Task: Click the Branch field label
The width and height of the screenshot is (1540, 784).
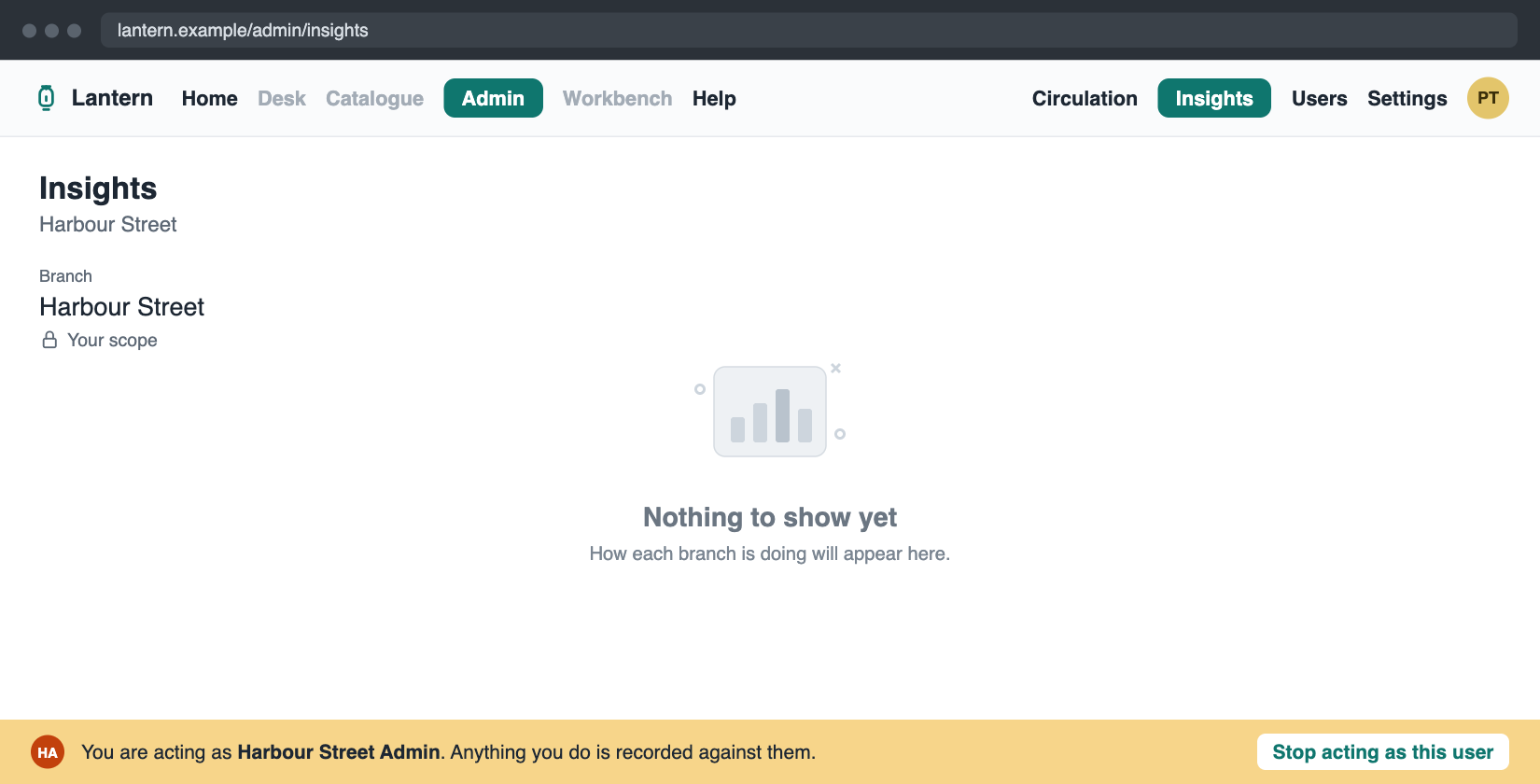Action: point(65,276)
